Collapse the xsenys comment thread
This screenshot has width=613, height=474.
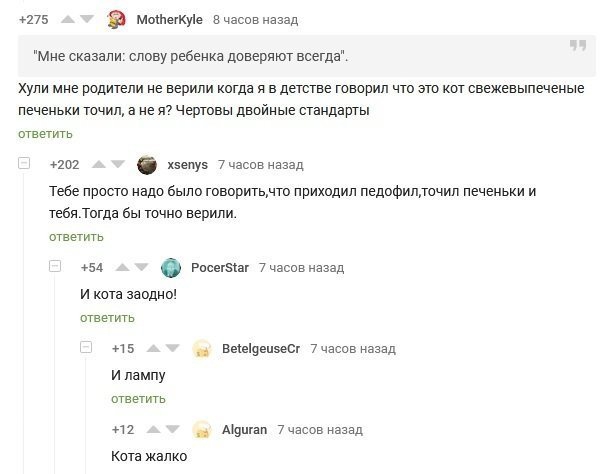point(24,164)
